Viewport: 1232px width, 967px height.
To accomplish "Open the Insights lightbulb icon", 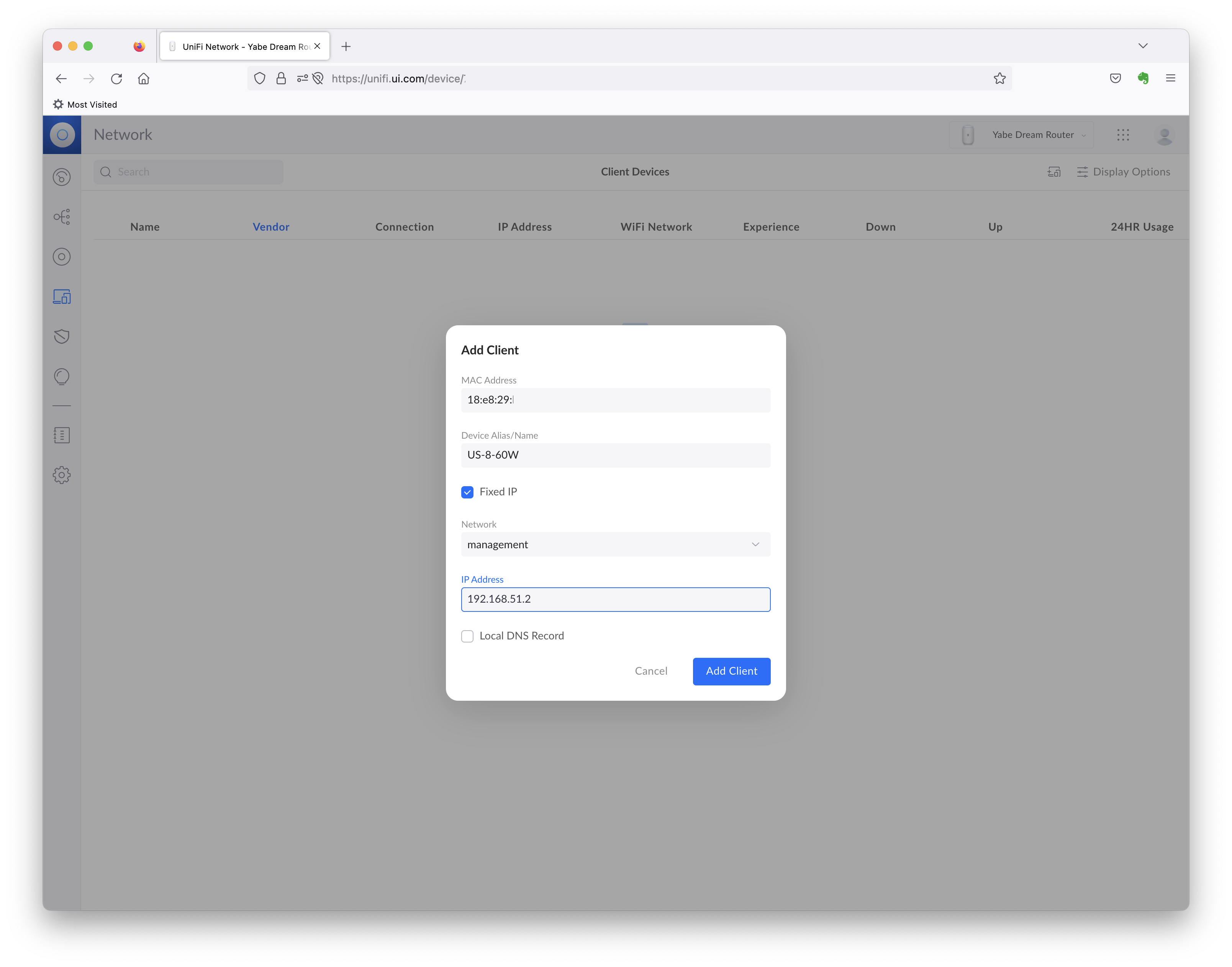I will (x=62, y=377).
